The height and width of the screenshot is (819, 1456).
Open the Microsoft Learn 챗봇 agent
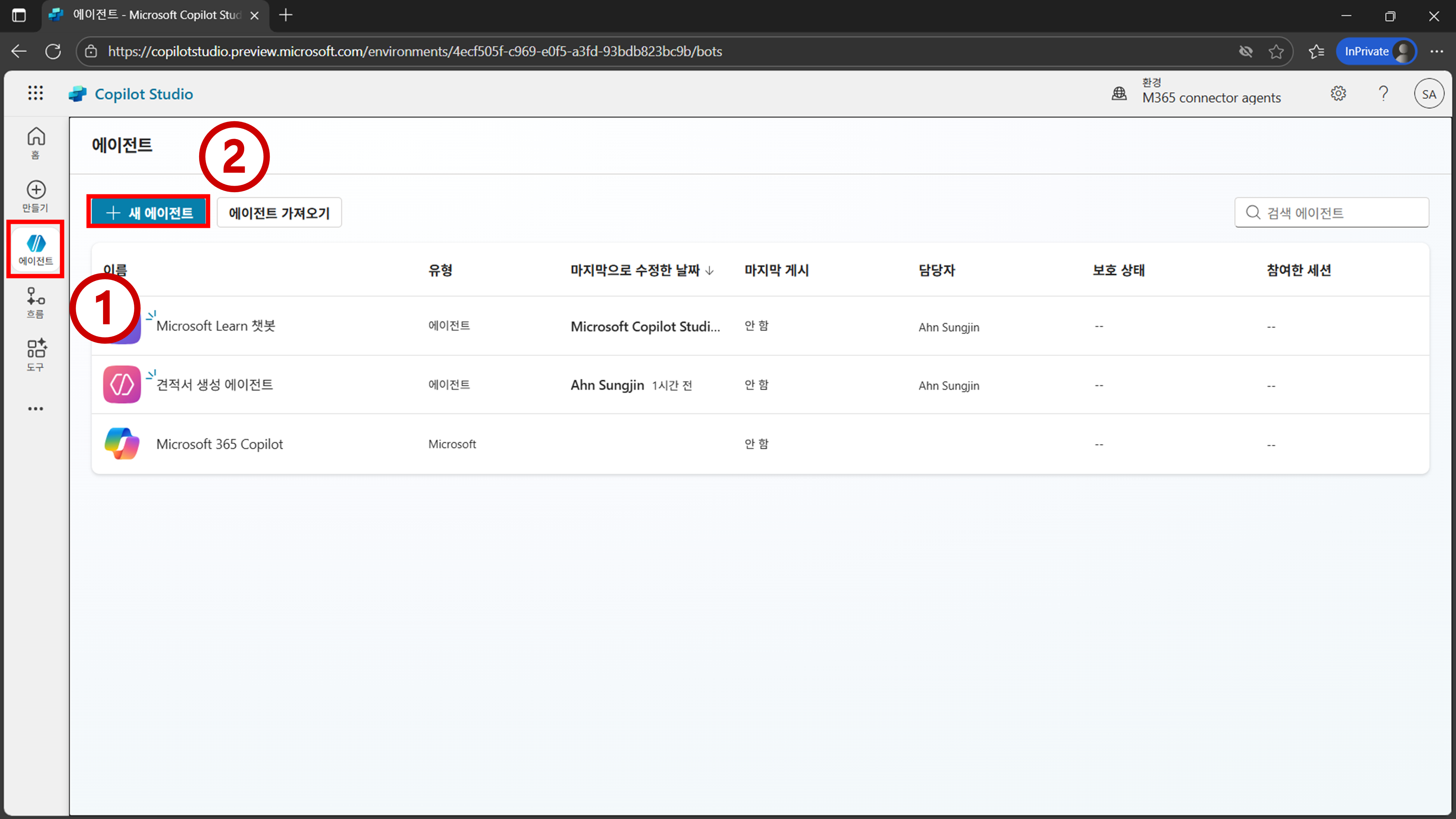pos(215,325)
